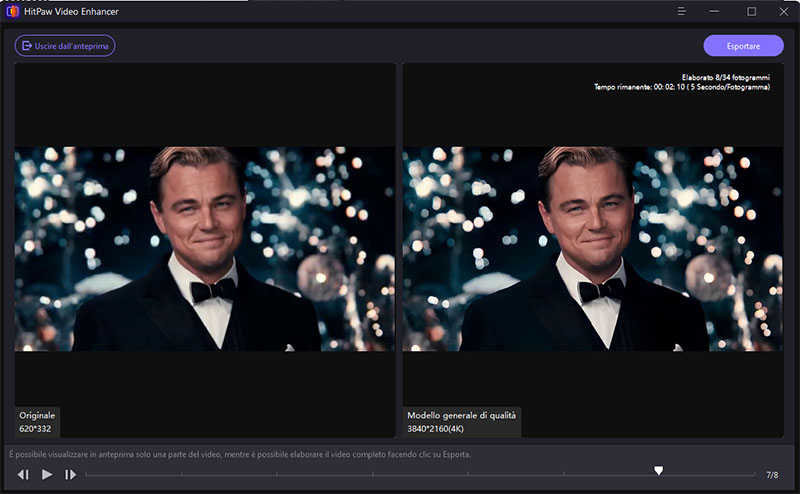Minimize the HitPaw window
Image resolution: width=800 pixels, height=494 pixels.
tap(714, 11)
